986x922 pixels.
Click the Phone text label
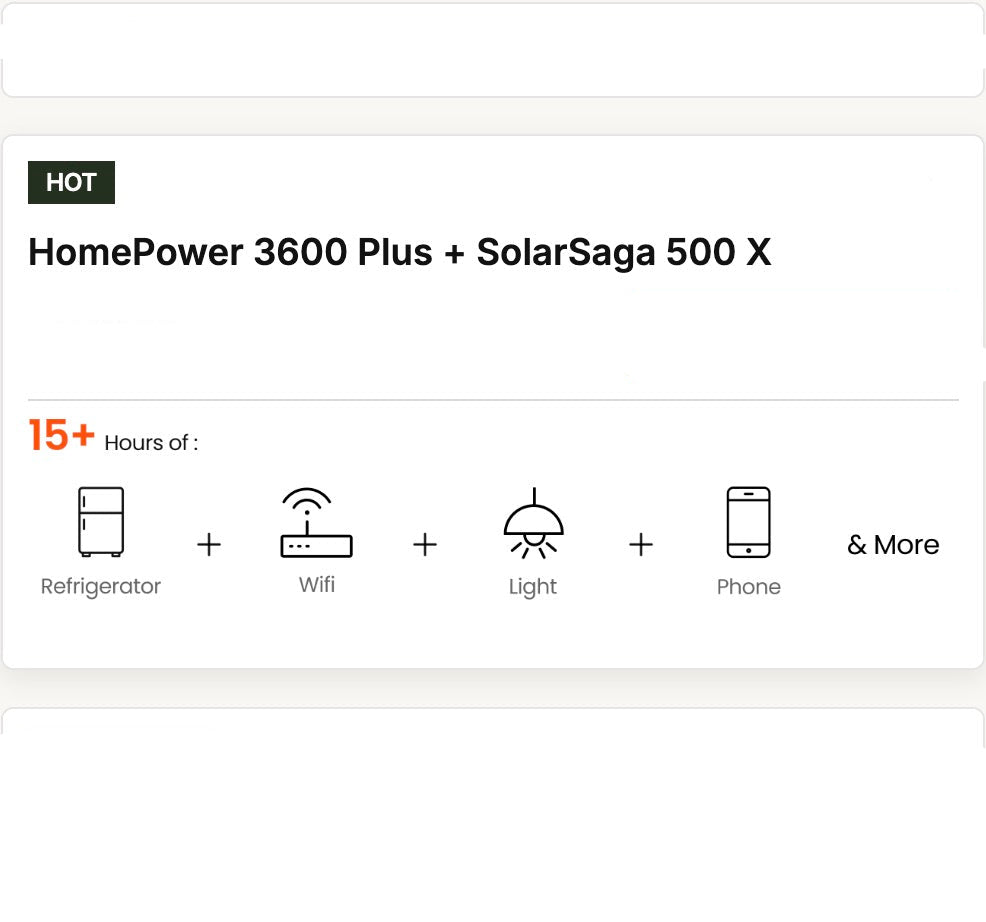[x=748, y=587]
